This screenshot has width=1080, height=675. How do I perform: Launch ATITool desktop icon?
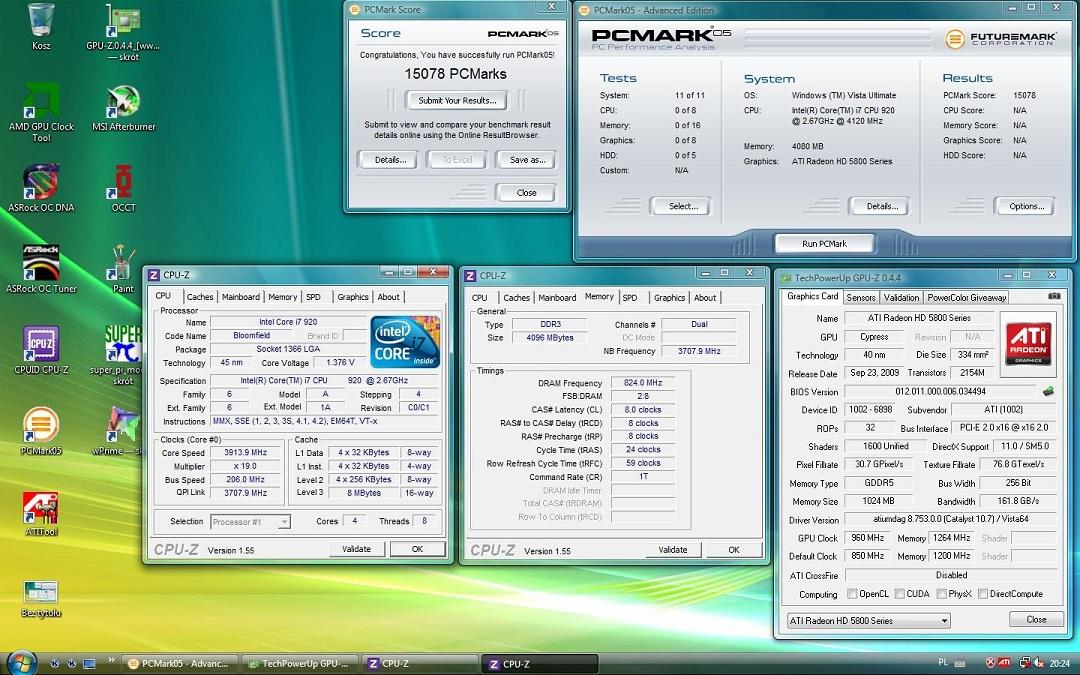(41, 513)
